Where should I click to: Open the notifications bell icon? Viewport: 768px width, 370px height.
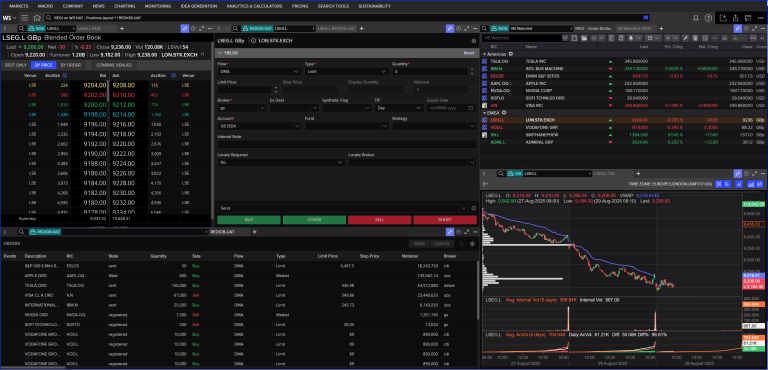click(696, 18)
